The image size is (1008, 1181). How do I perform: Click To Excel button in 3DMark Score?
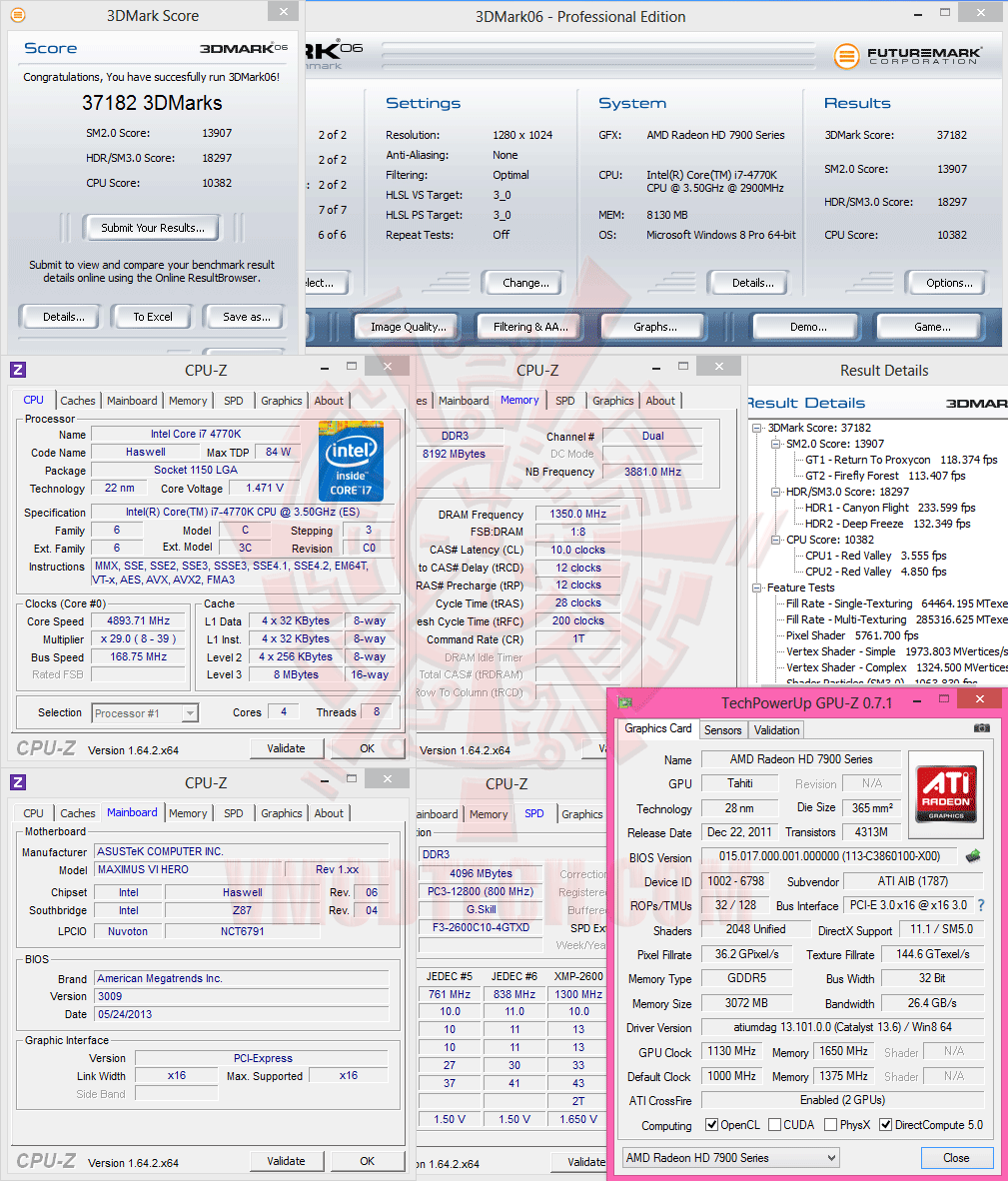click(153, 317)
